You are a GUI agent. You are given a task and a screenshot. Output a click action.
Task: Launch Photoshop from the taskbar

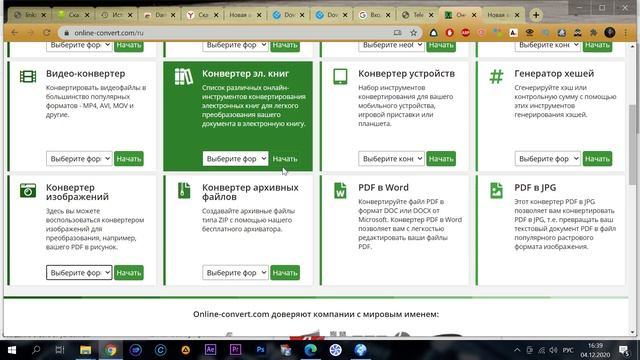[x=260, y=350]
